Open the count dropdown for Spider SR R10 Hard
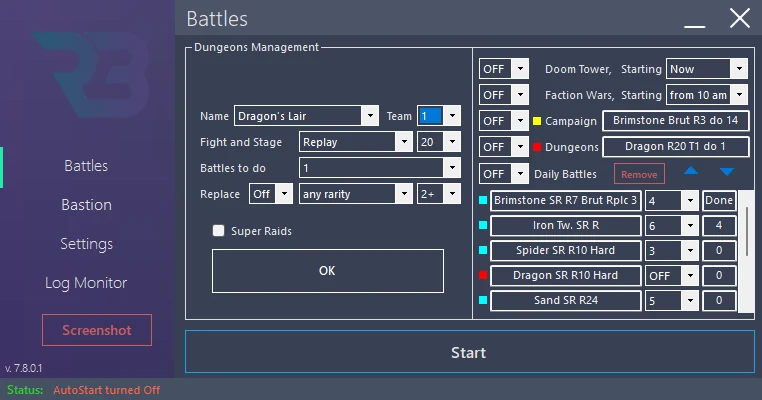 pyautogui.click(x=690, y=250)
